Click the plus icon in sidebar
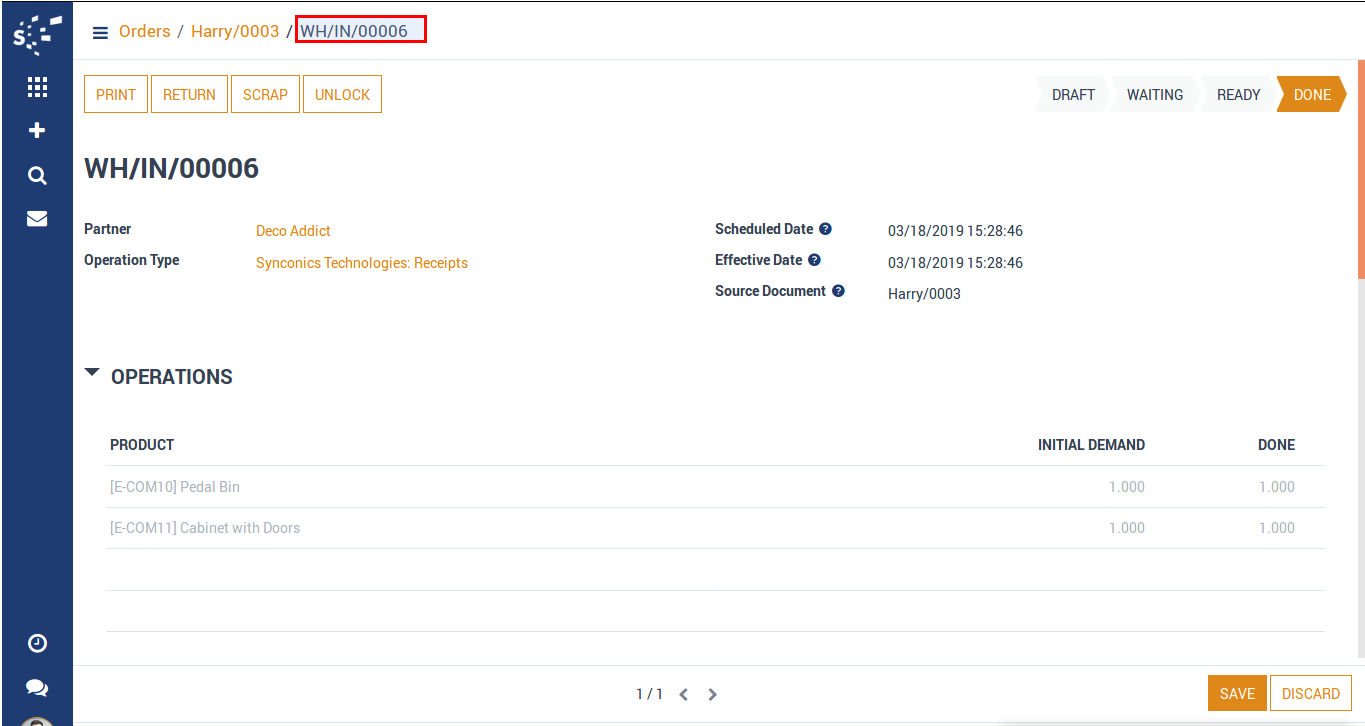 (37, 131)
